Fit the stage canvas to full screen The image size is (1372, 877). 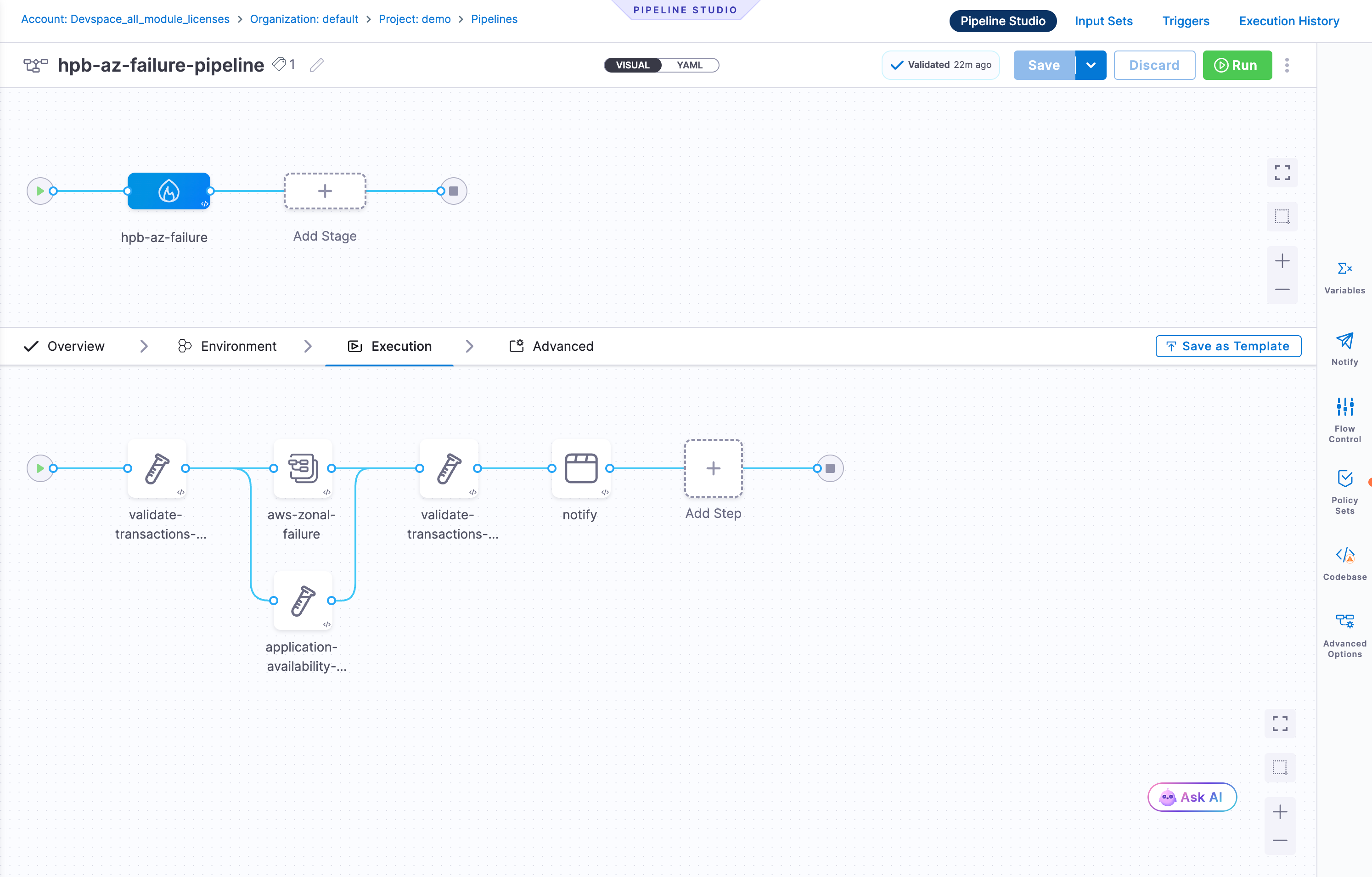coord(1282,173)
